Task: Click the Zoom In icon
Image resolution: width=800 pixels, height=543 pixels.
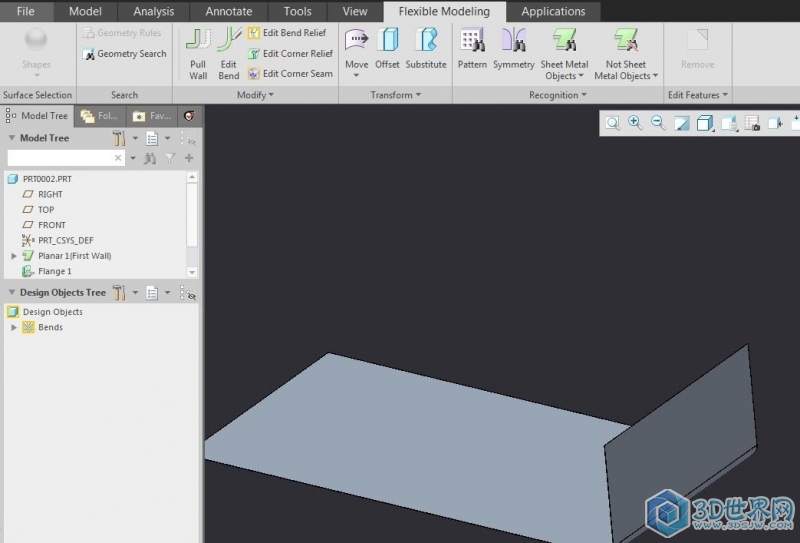Action: tap(635, 122)
